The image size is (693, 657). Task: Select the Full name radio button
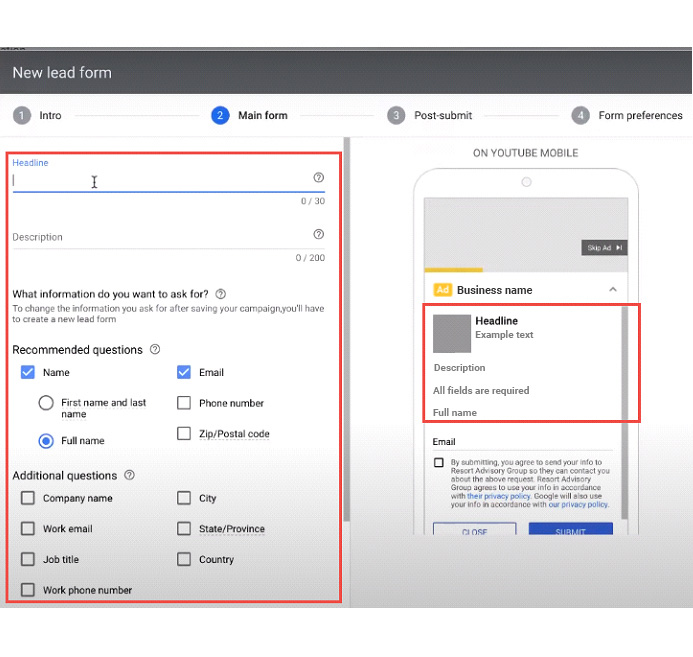(46, 441)
